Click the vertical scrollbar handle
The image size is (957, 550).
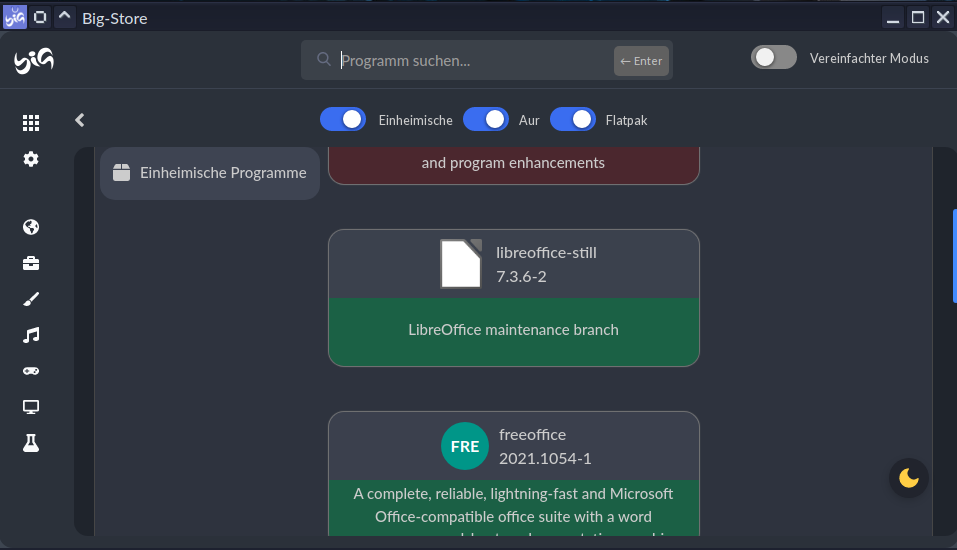coord(955,256)
